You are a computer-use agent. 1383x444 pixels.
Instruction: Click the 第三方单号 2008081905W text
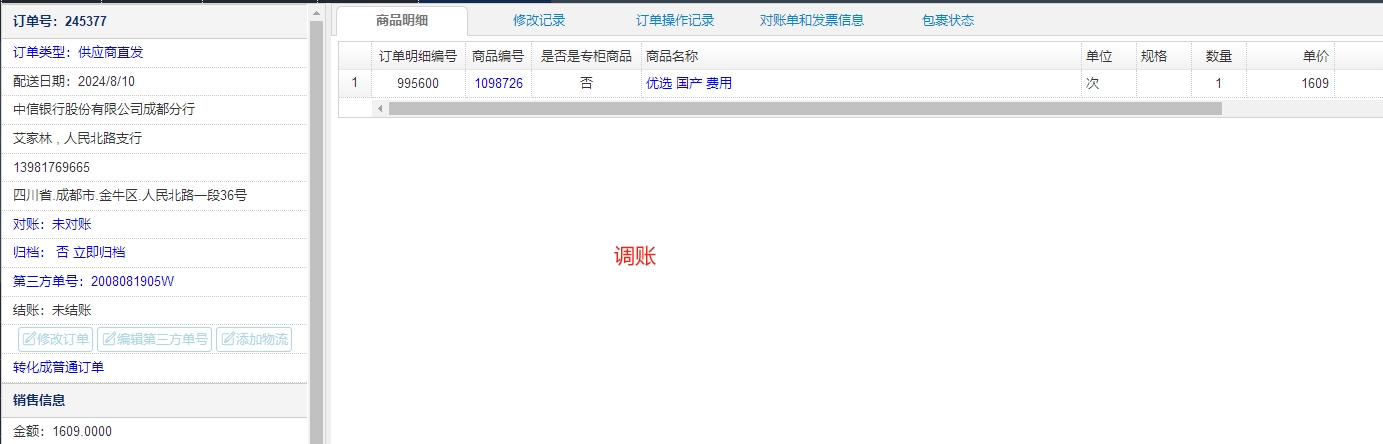click(x=94, y=281)
